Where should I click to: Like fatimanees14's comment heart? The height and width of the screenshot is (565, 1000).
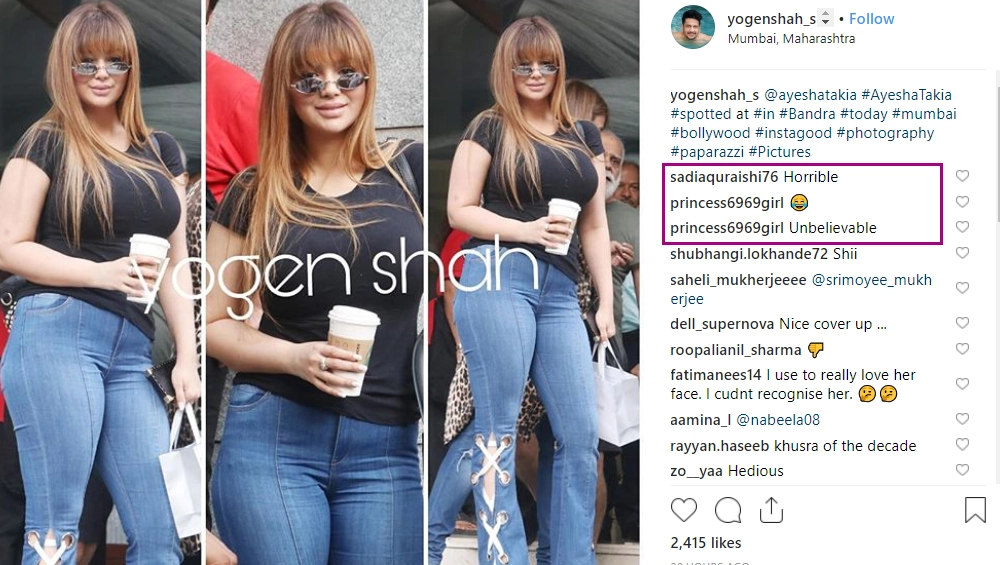tap(962, 383)
